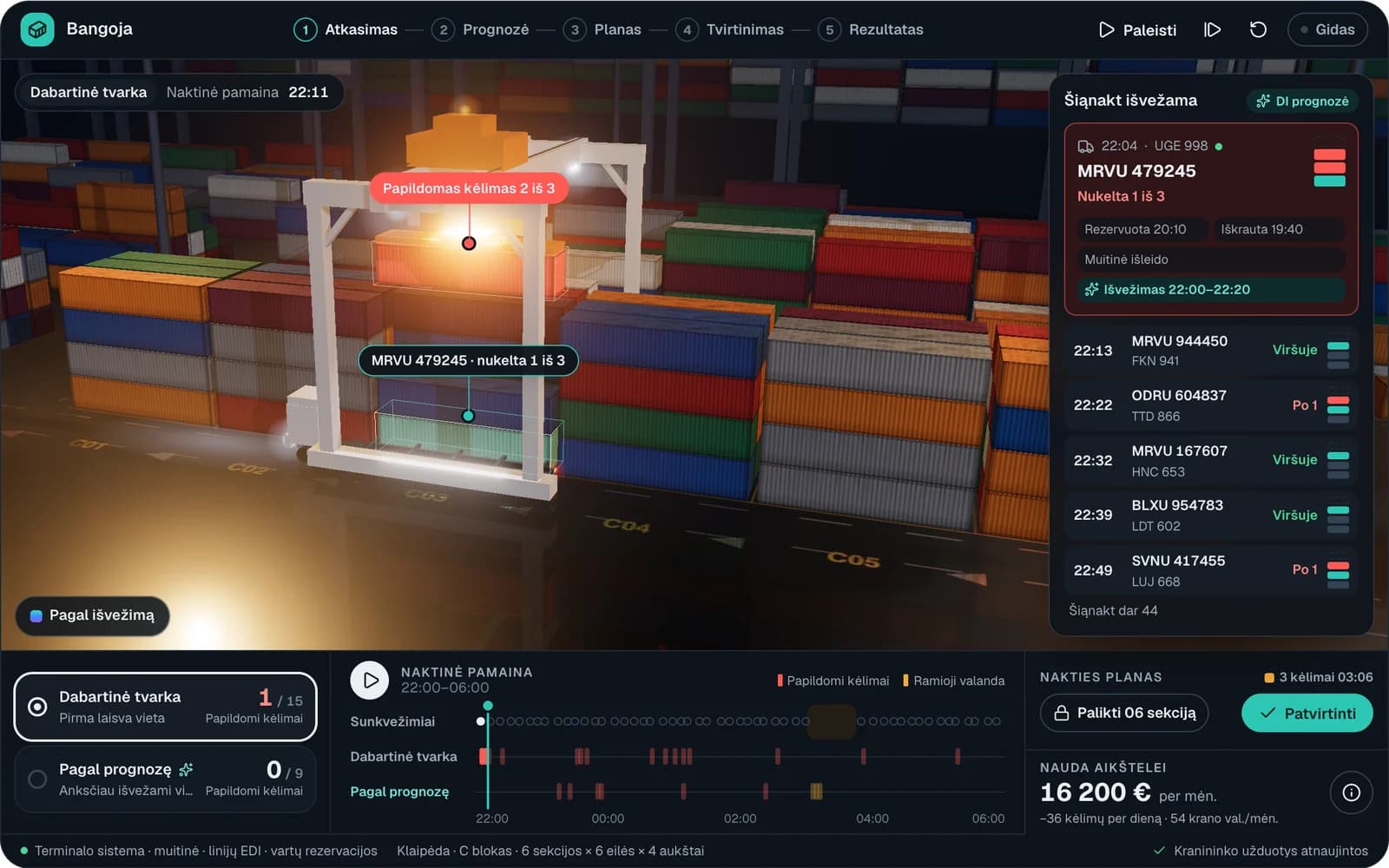Play the Naktinė pamaina timeline
1389x868 pixels.
click(x=370, y=681)
